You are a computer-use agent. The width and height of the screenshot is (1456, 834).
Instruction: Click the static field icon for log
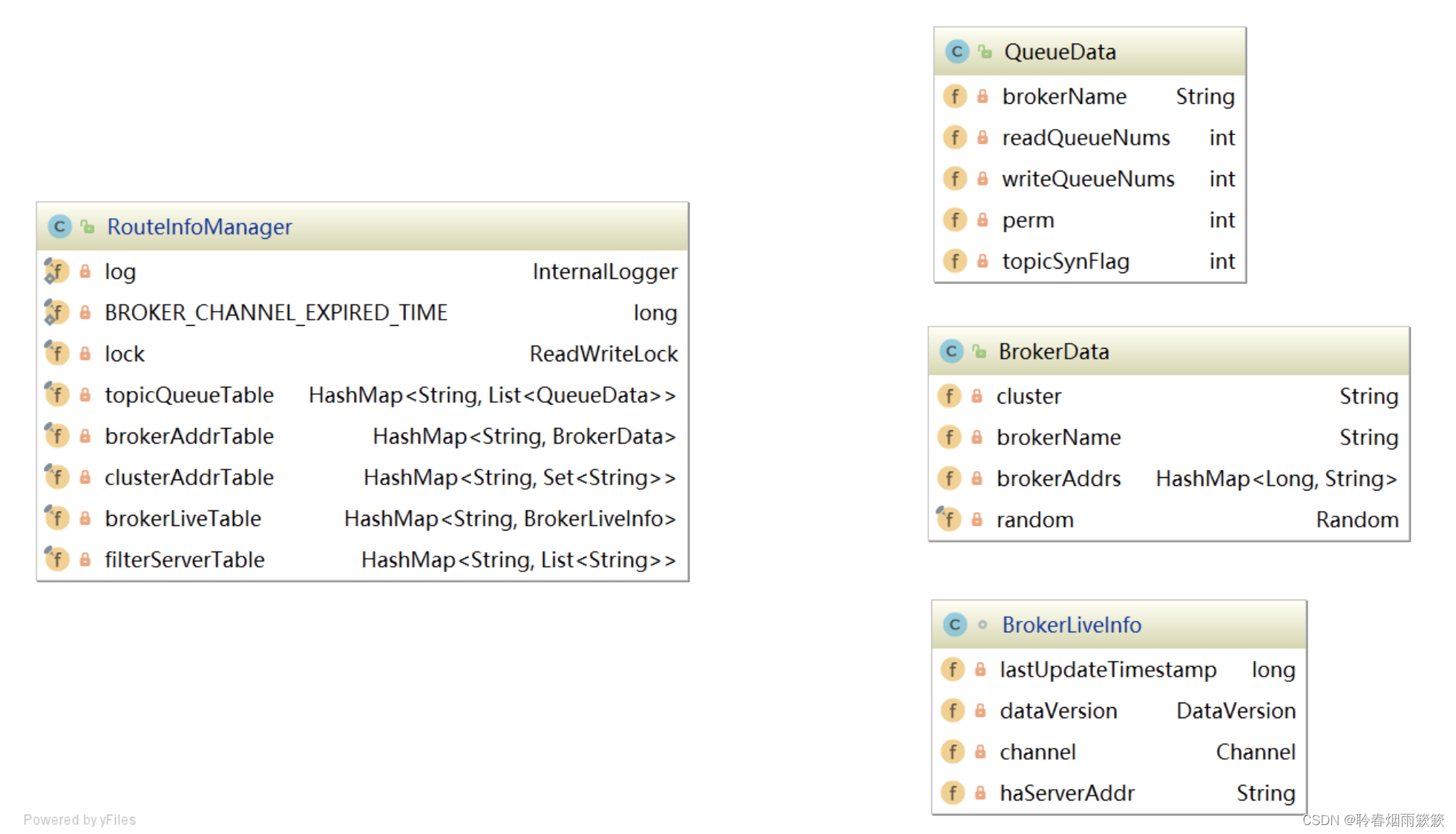tap(57, 271)
